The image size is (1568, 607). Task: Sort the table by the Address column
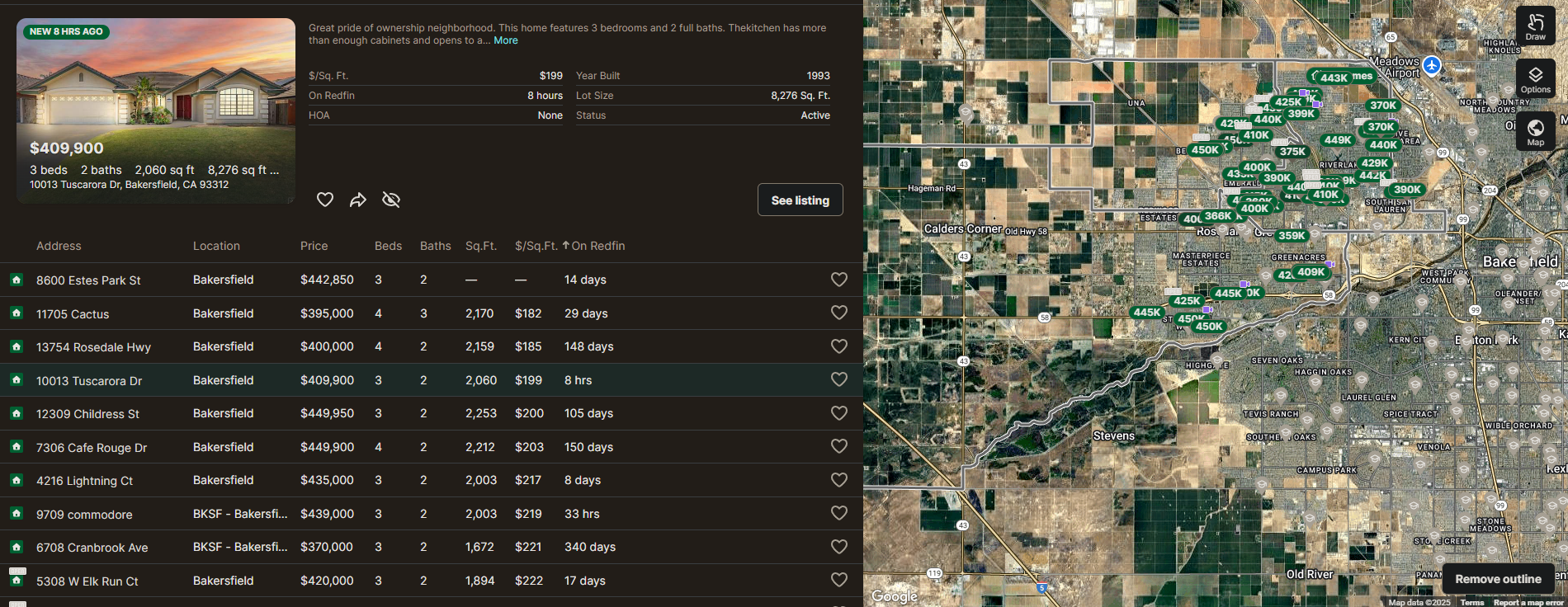coord(59,246)
